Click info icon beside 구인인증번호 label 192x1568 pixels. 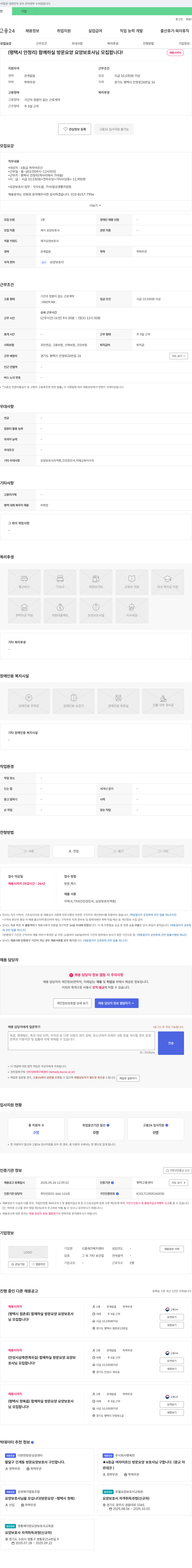117,1194
